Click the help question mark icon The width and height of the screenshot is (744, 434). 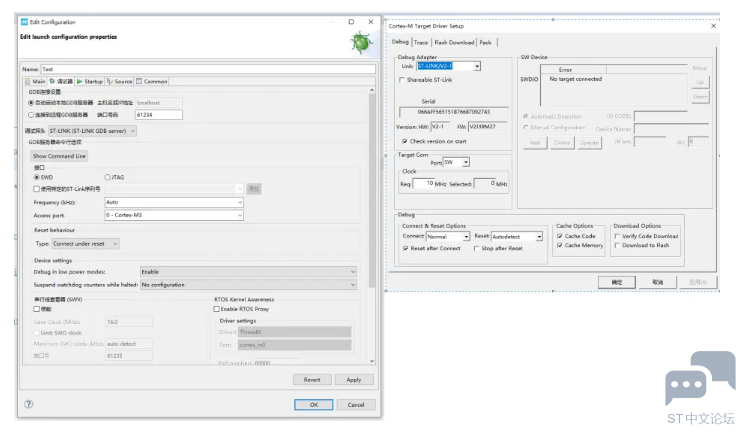(28, 404)
